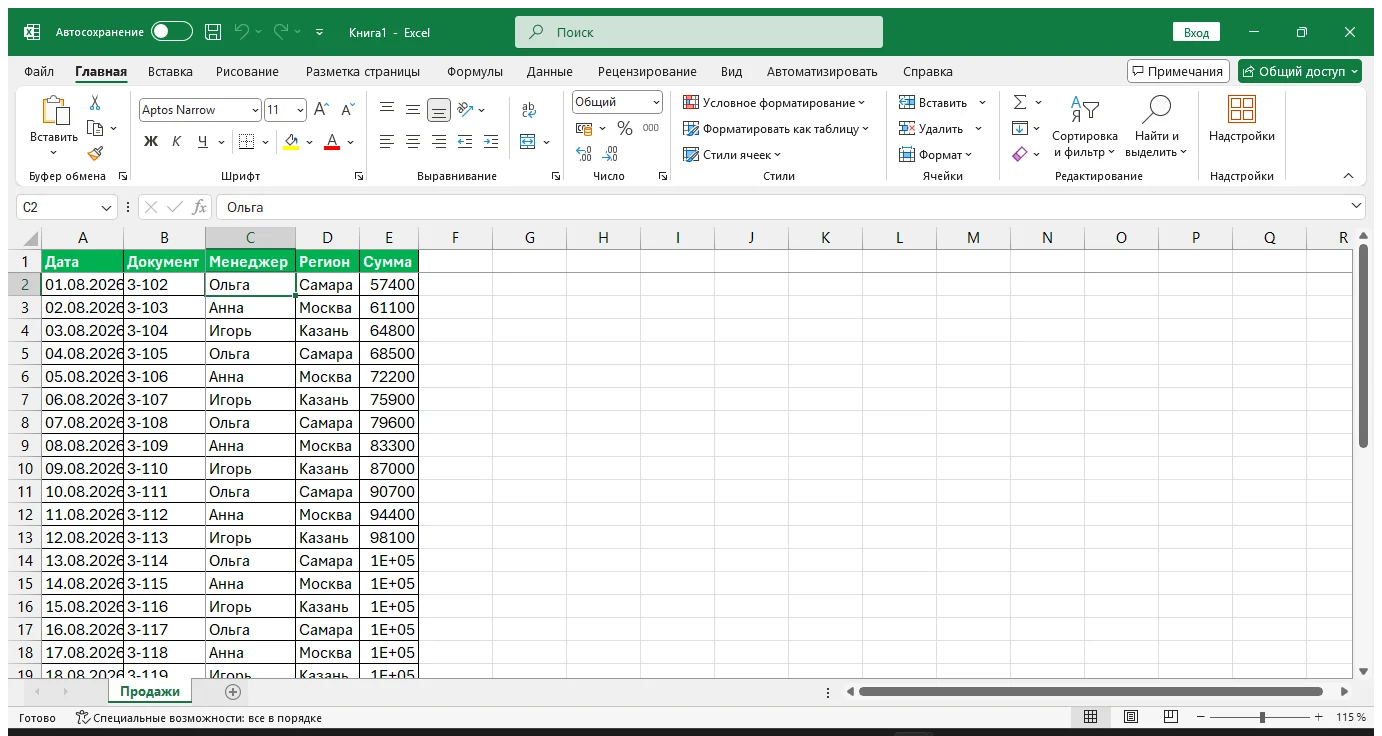Expand the formula bar
The height and width of the screenshot is (736, 1382).
(1356, 207)
